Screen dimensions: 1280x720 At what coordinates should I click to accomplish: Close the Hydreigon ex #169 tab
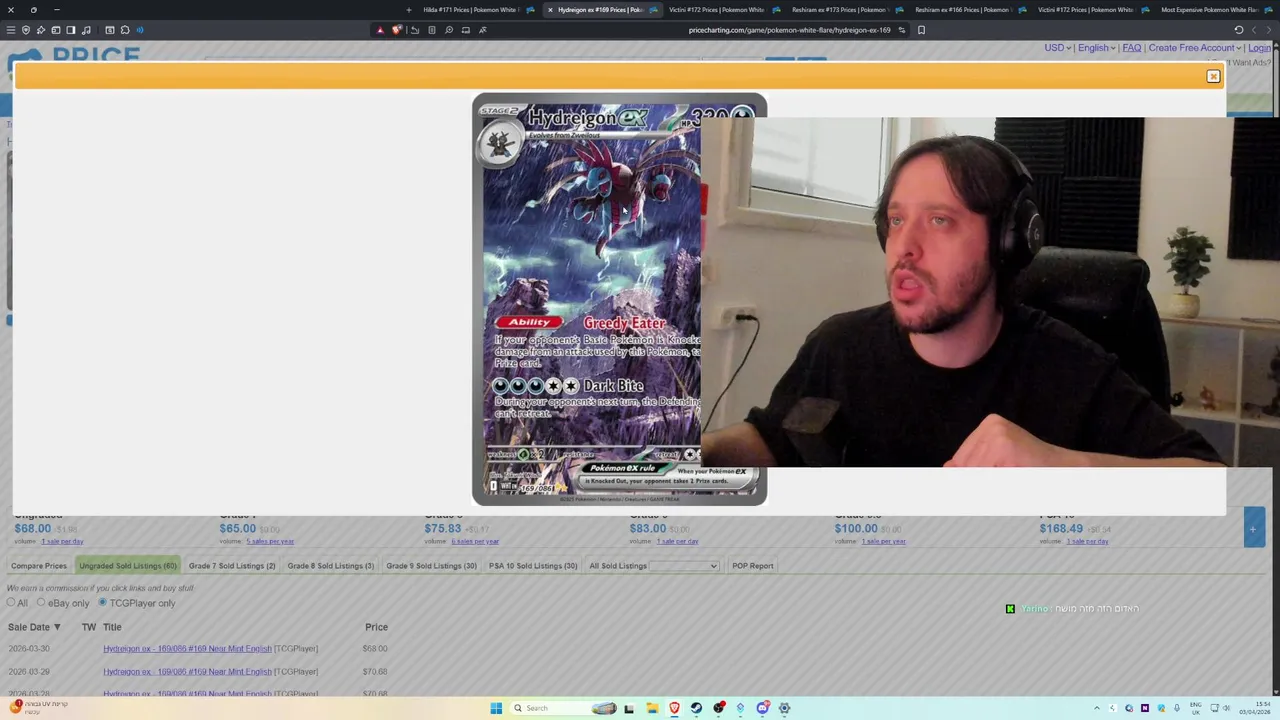click(550, 10)
